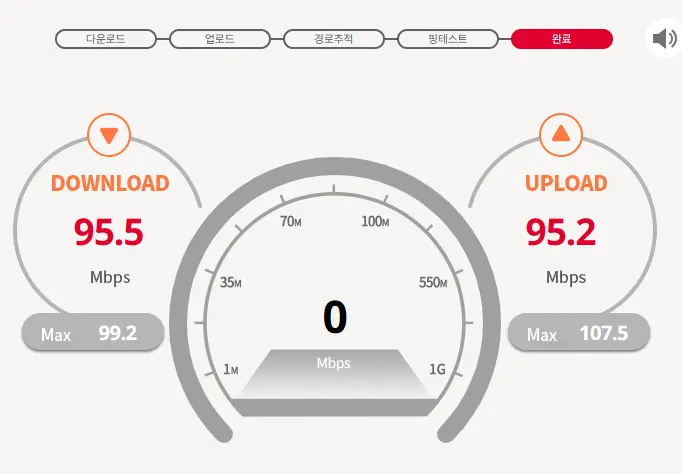This screenshot has height=474, width=682.
Task: Click the orange download arrow icon
Action: coord(109,135)
